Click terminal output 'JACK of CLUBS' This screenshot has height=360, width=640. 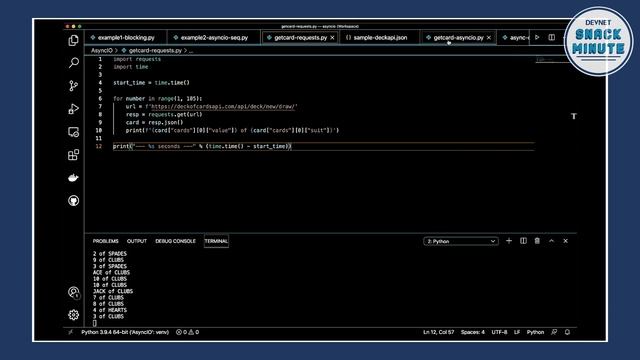pyautogui.click(x=113, y=291)
